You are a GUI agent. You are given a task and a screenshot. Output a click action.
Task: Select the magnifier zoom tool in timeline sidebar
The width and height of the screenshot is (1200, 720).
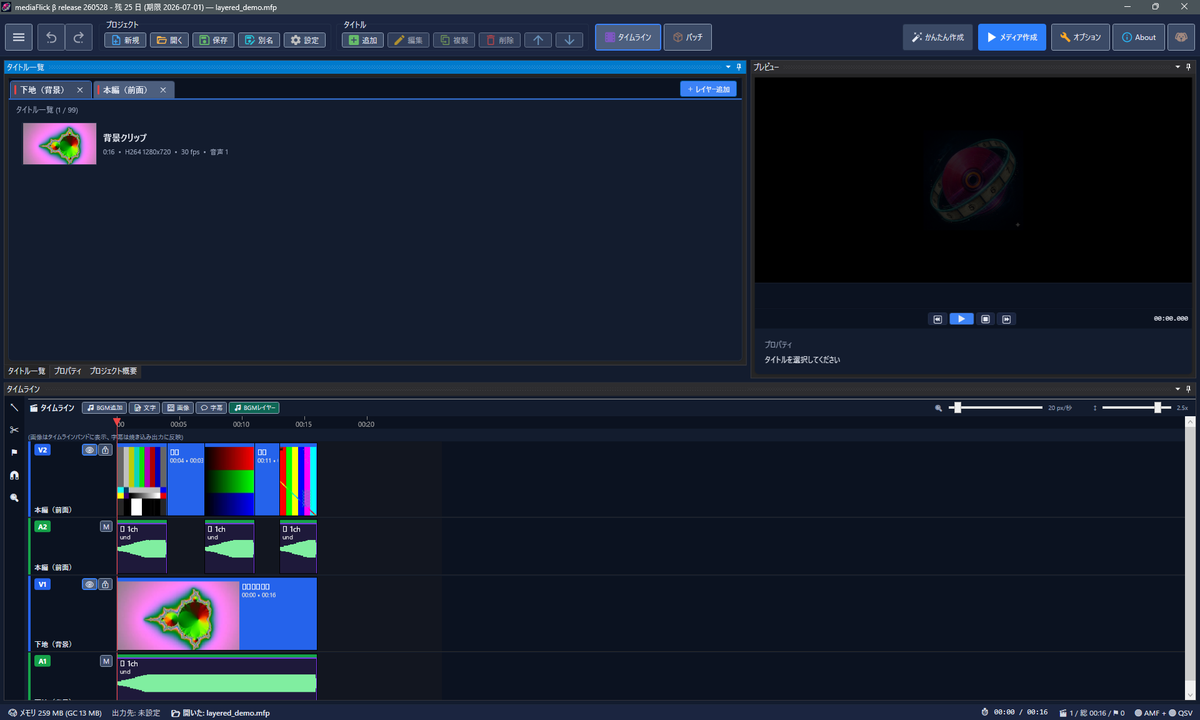(x=14, y=497)
